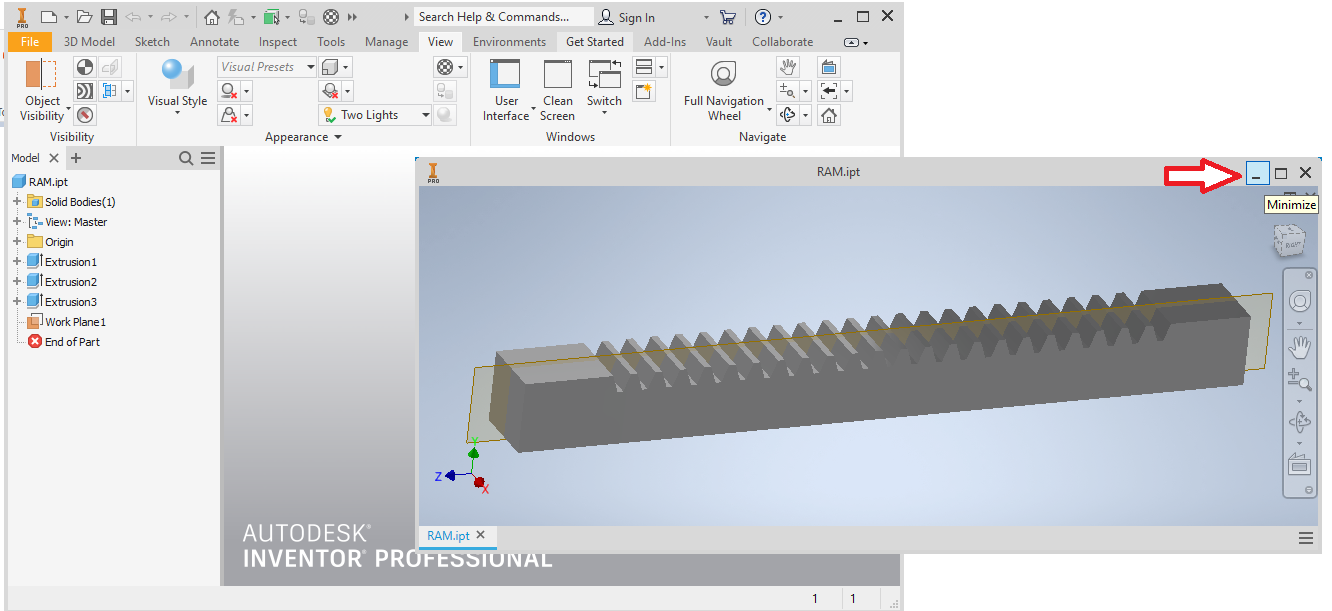Switch to the 3D Model tab
Viewport: 1332px width, 611px height.
[x=90, y=42]
